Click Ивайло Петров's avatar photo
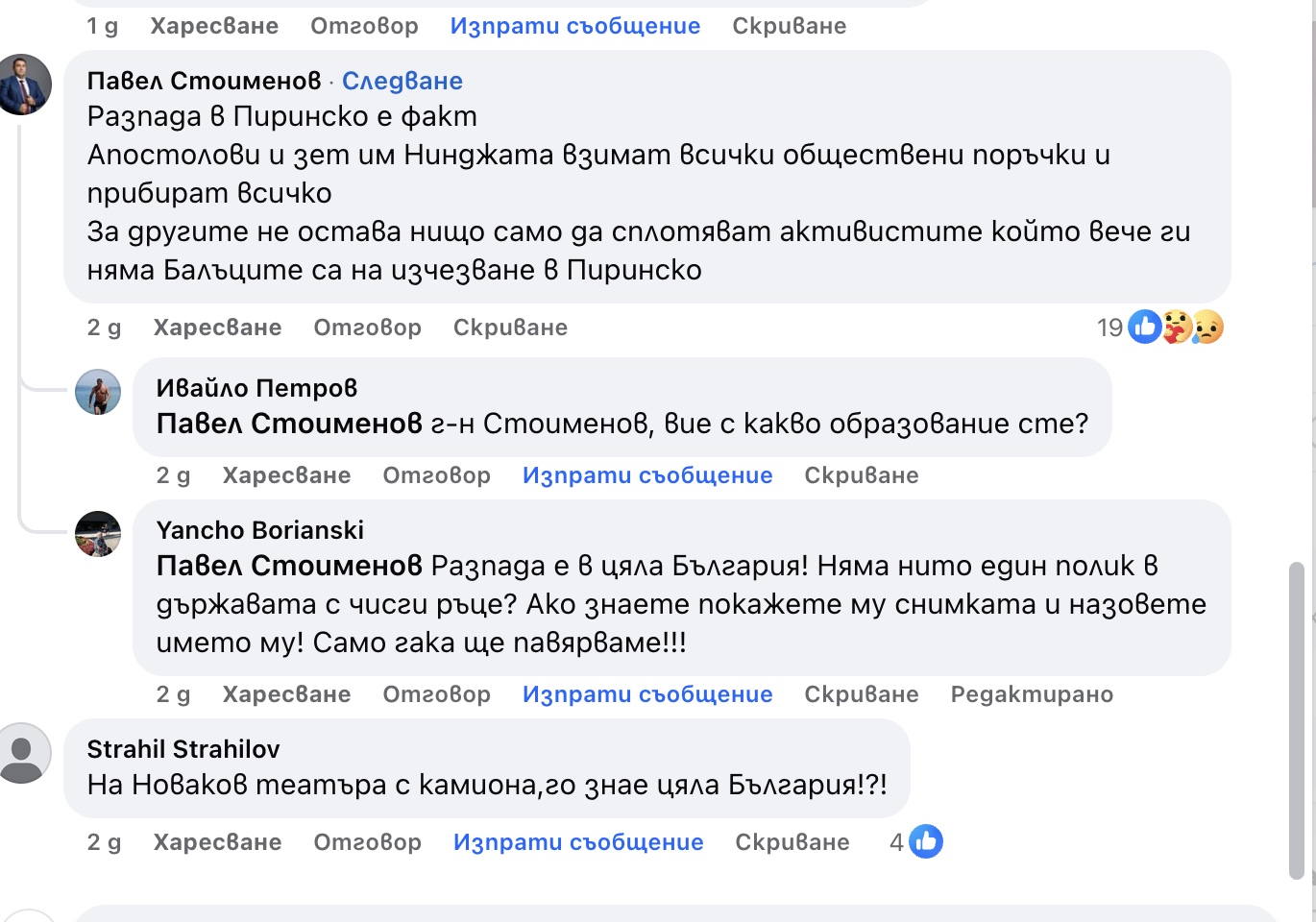Image resolution: width=1316 pixels, height=922 pixels. tap(98, 392)
